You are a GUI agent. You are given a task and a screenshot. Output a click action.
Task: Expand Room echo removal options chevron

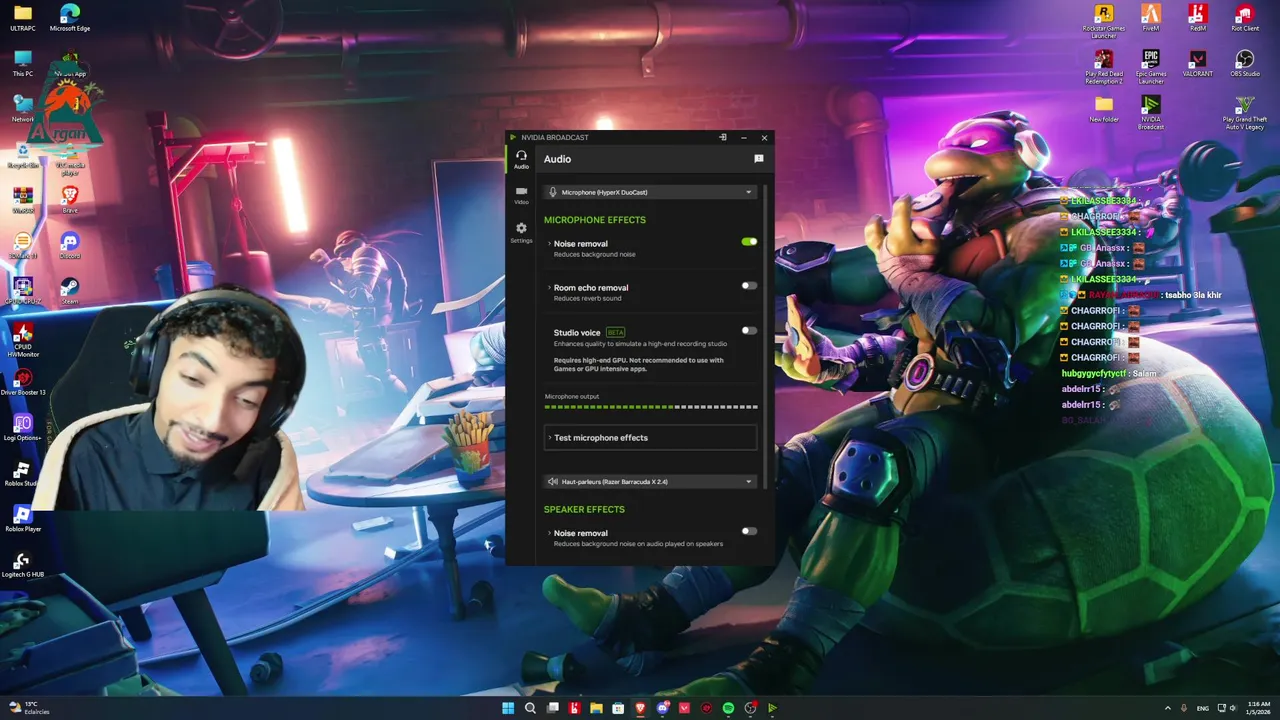click(x=549, y=287)
